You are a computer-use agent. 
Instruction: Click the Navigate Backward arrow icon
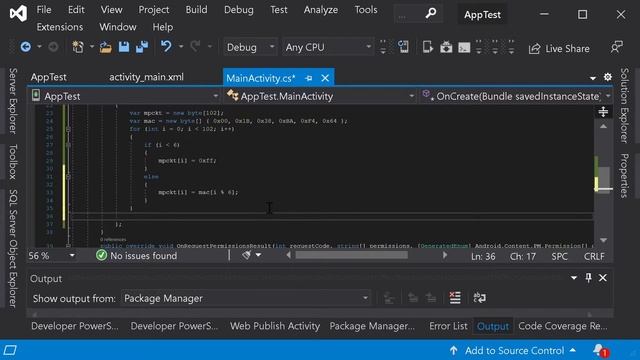coord(26,47)
